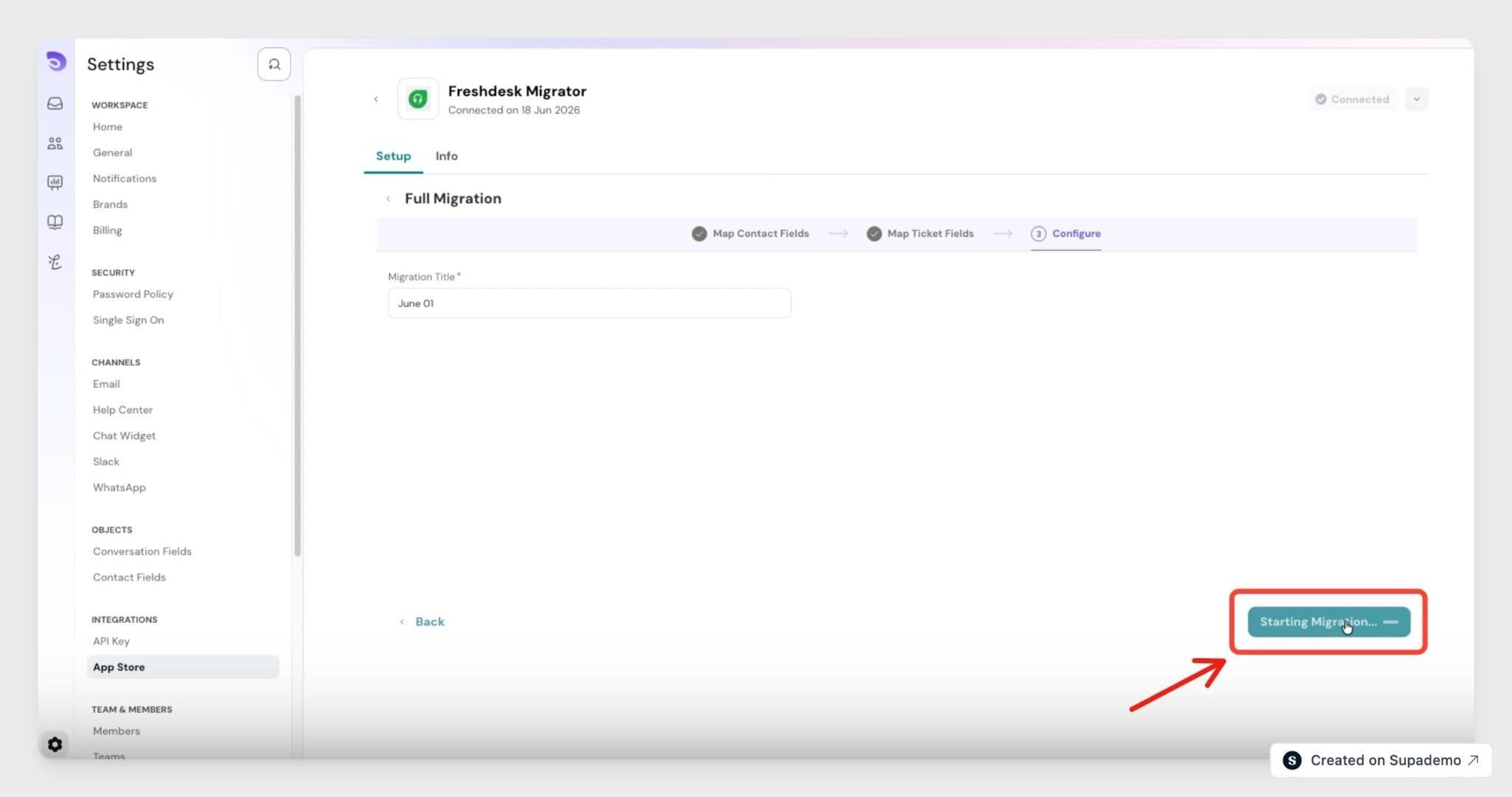Viewport: 1512px width, 797px height.
Task: Open the automation icon in left rail
Action: click(x=55, y=262)
